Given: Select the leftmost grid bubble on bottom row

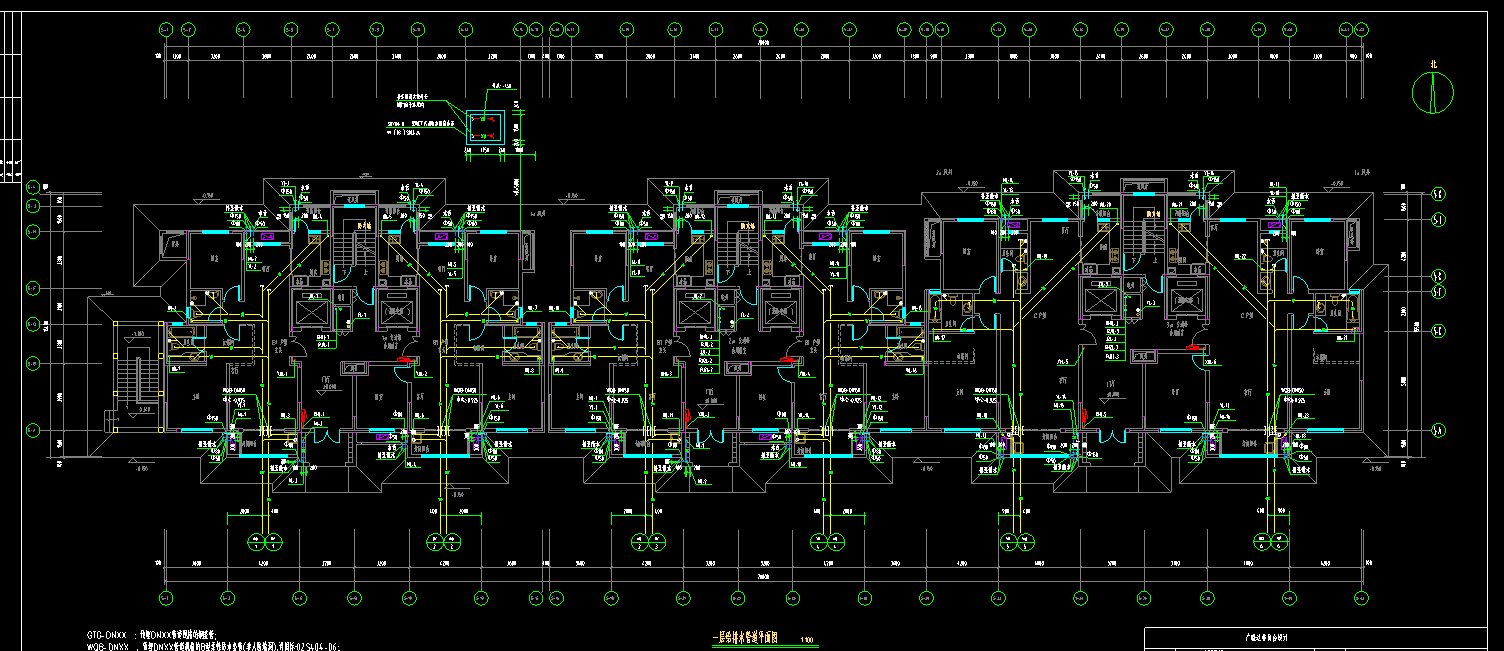Looking at the screenshot, I should pyautogui.click(x=165, y=598).
